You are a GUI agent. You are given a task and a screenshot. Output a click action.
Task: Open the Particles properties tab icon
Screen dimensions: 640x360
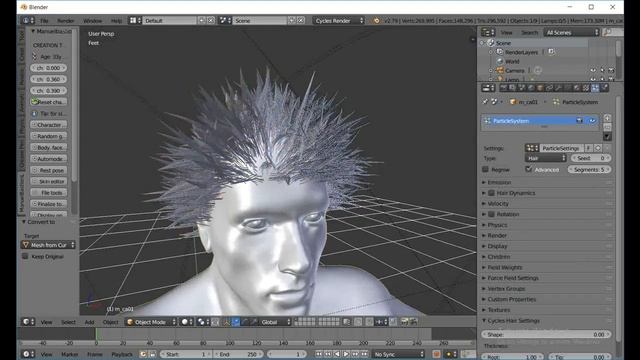pyautogui.click(x=595, y=88)
